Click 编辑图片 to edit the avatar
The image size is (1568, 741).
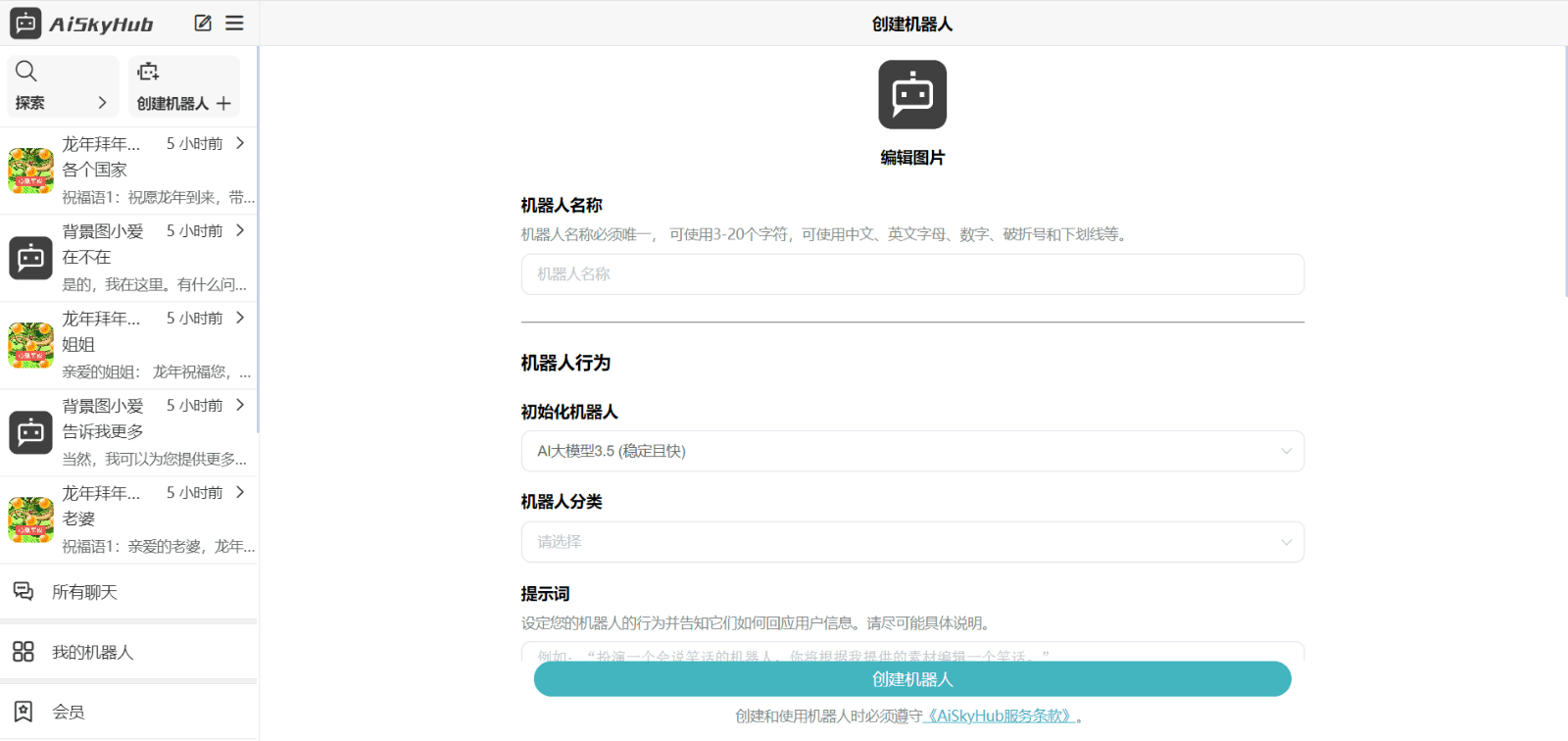coord(911,158)
